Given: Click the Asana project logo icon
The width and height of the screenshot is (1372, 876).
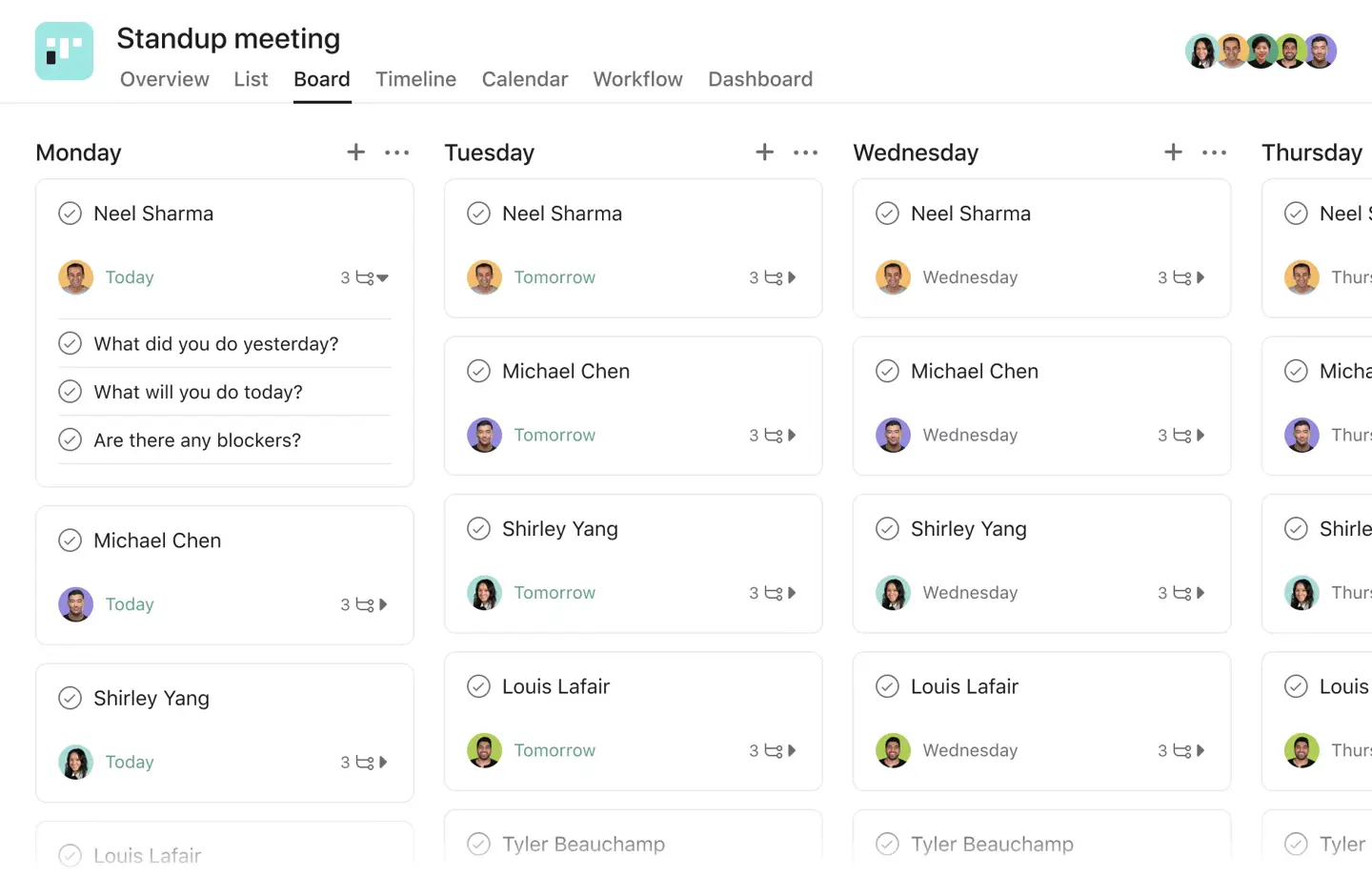Looking at the screenshot, I should [64, 51].
